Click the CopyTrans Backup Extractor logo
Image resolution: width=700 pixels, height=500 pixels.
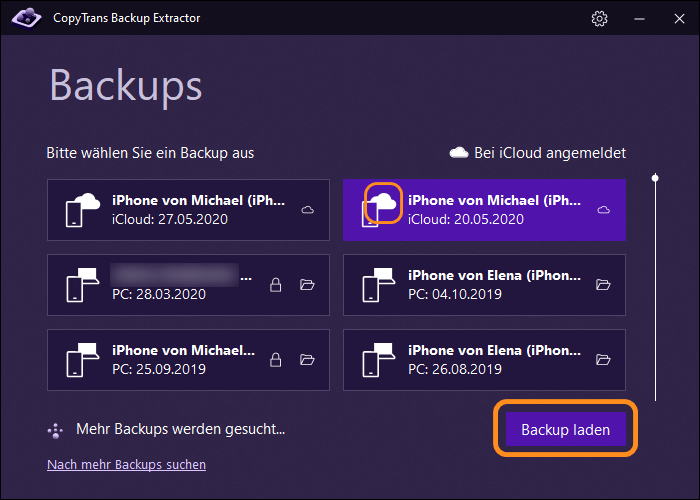(x=26, y=18)
